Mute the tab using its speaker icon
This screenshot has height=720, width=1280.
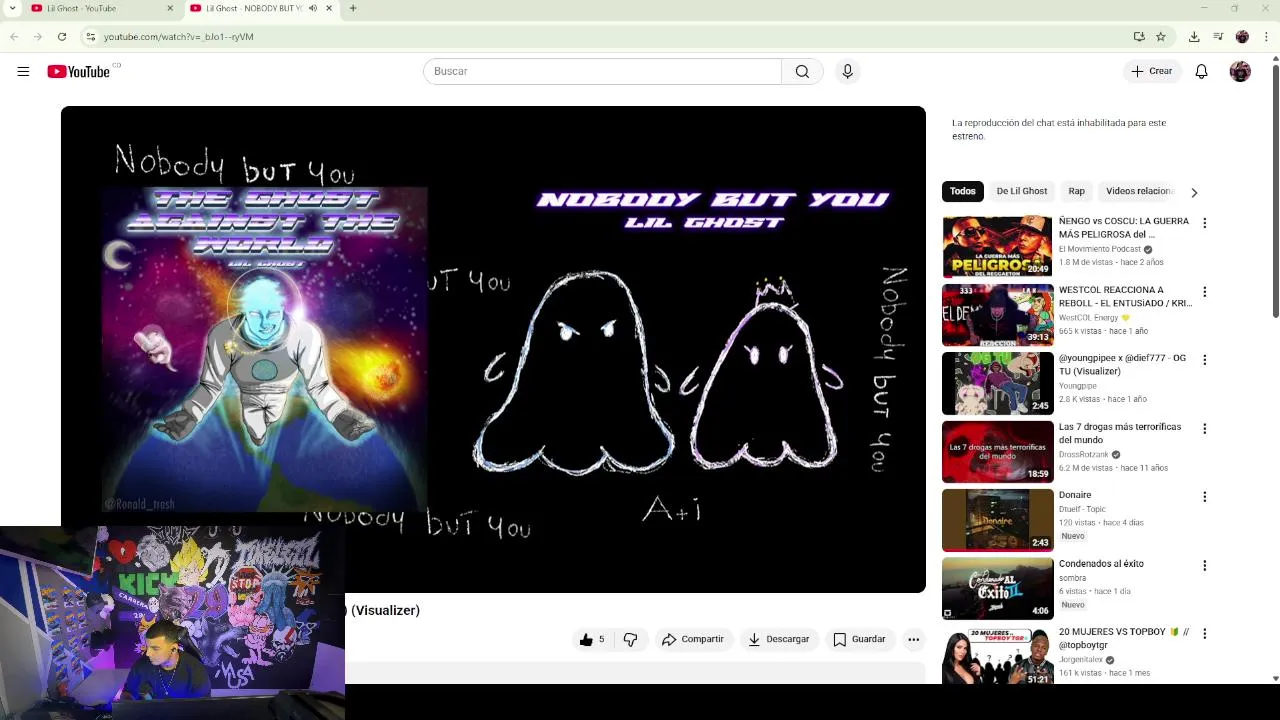tap(312, 8)
